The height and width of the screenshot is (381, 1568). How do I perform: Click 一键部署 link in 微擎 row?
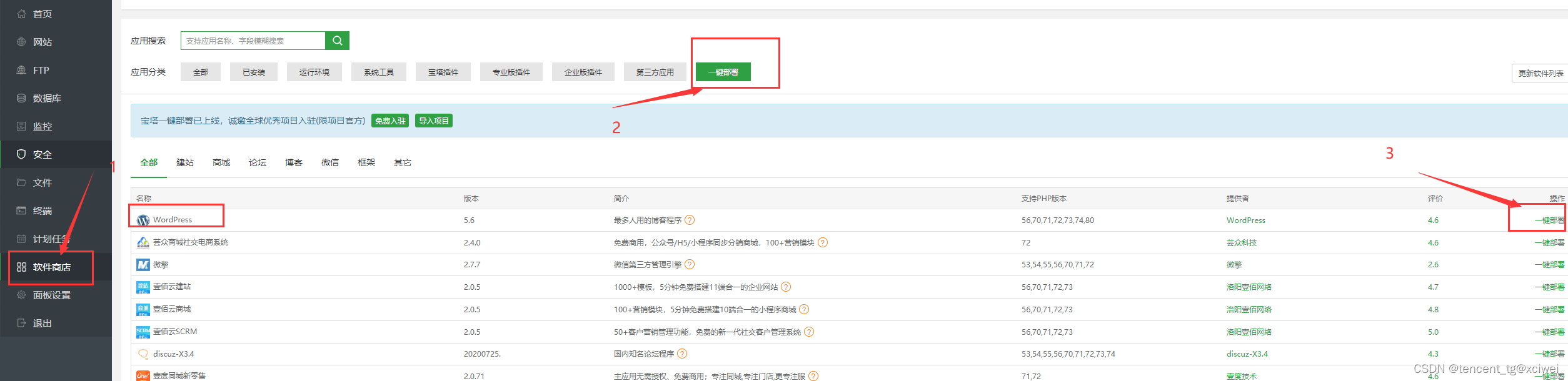(1549, 264)
